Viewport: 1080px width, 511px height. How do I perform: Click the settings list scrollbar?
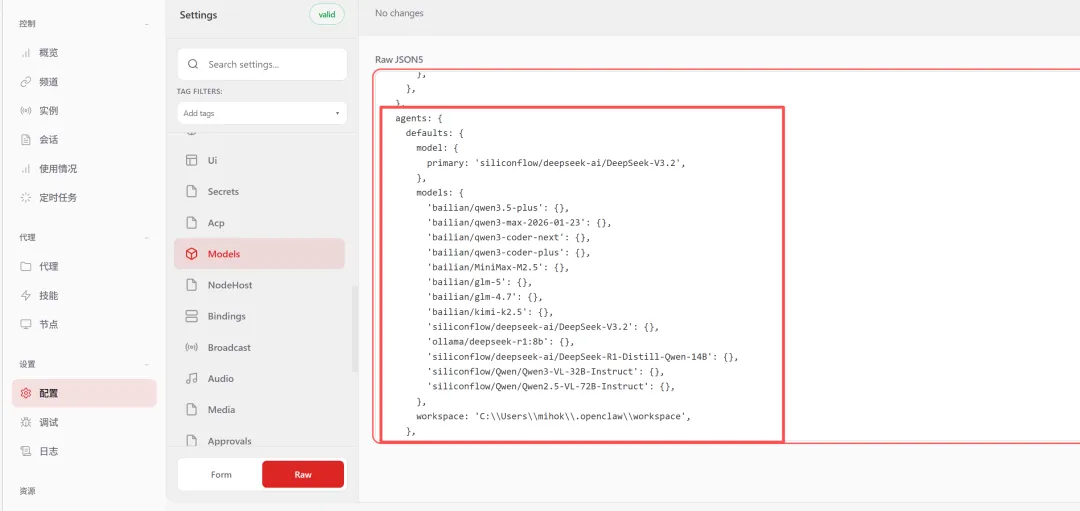pyautogui.click(x=355, y=329)
